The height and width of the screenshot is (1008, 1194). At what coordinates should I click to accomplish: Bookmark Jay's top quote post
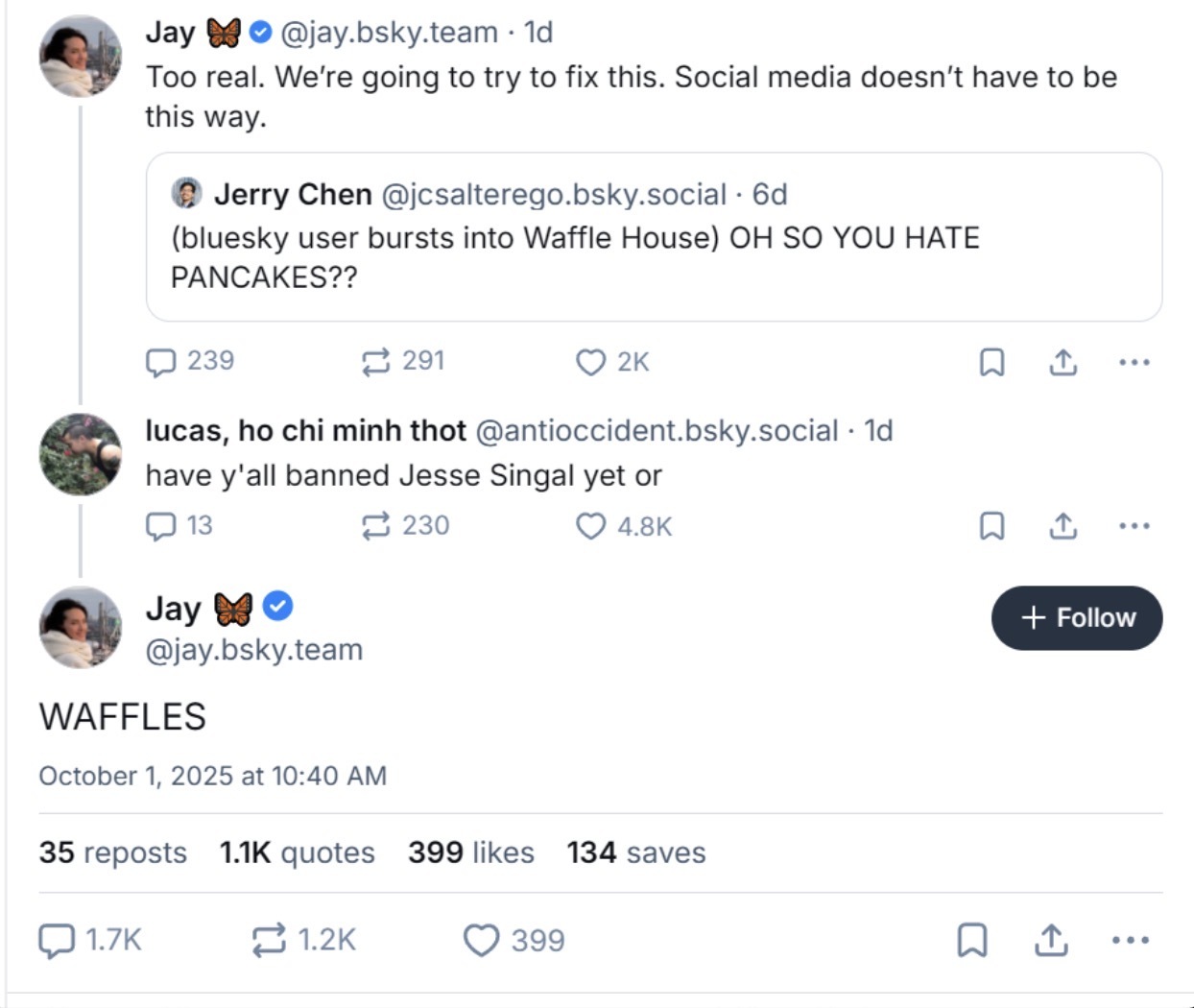tap(991, 362)
